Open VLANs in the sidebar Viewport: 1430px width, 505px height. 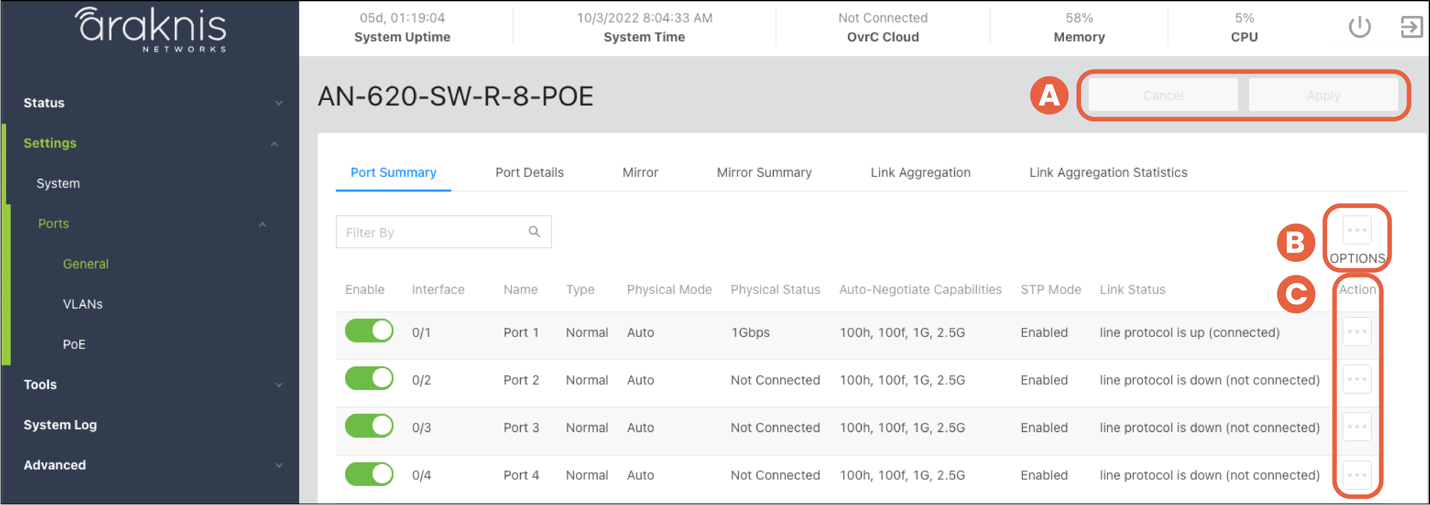pos(83,304)
